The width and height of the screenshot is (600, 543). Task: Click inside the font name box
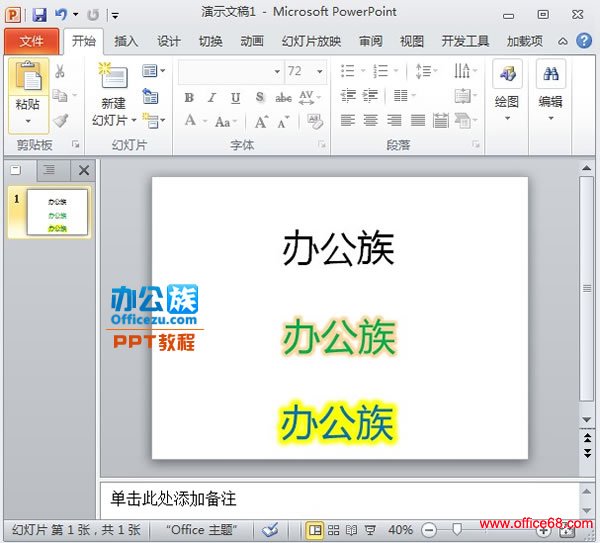click(x=226, y=71)
